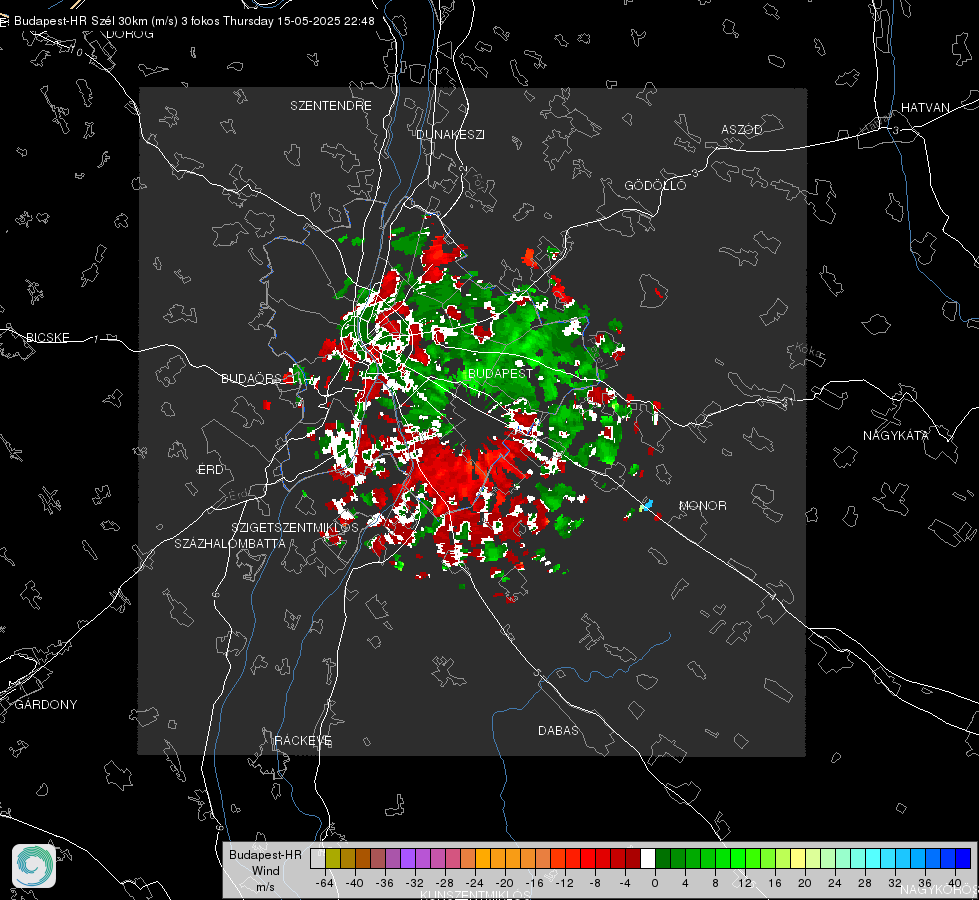
Task: Click the GÖDÖLLŐ town label
Action: [655, 185]
